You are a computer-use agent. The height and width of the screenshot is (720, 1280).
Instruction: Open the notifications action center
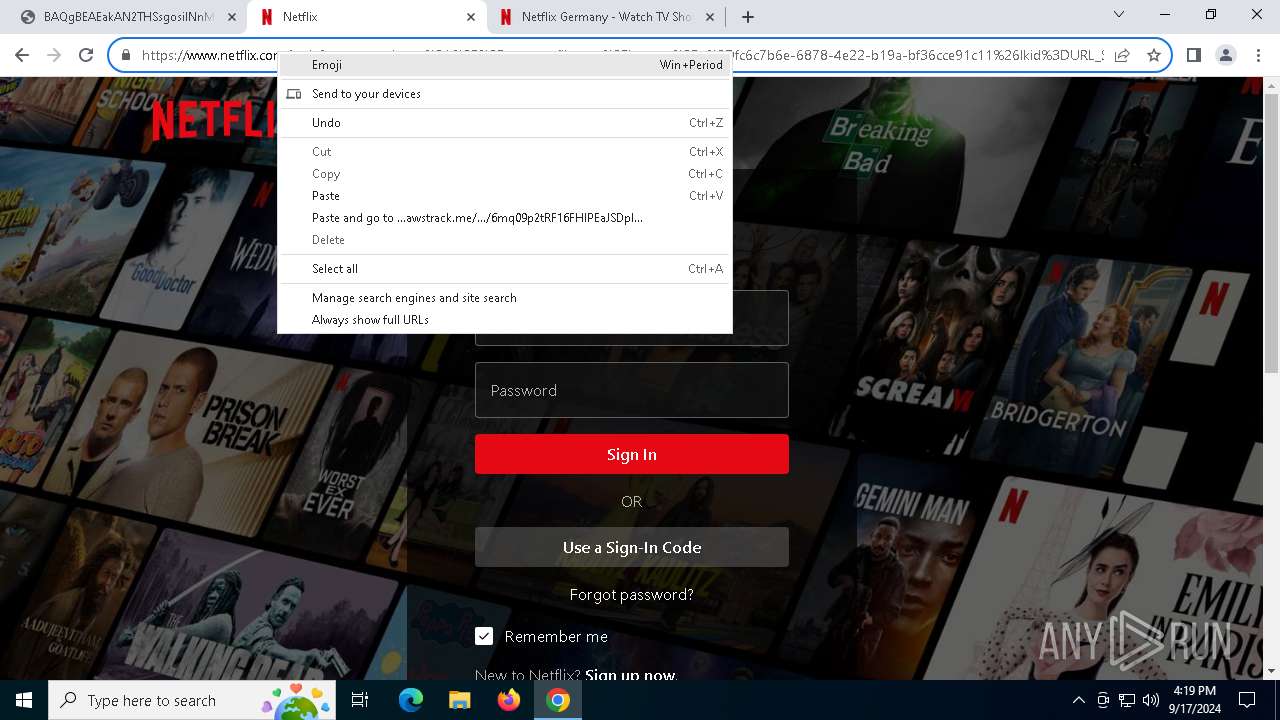coord(1247,700)
